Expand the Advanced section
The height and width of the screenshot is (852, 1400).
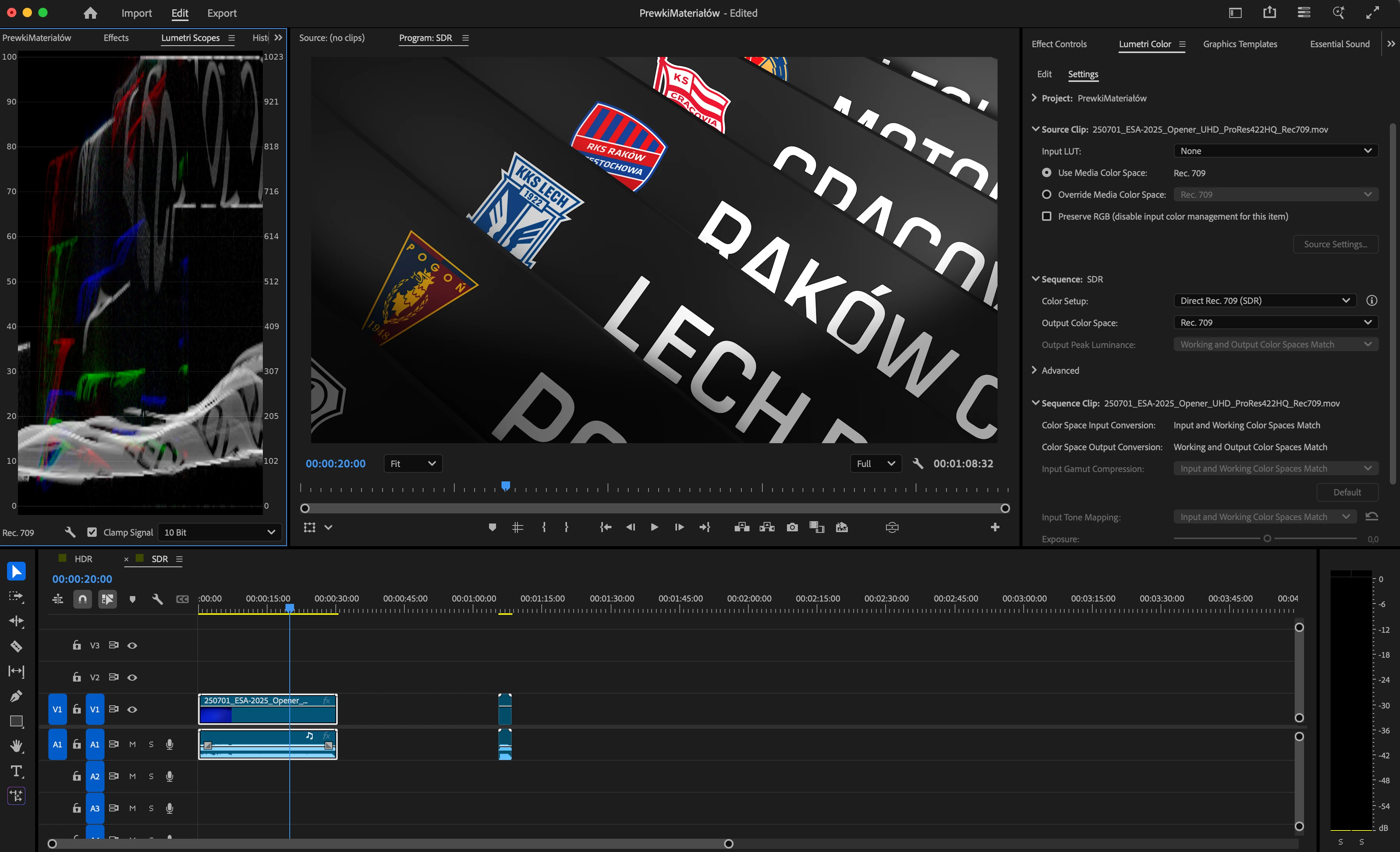point(1035,371)
